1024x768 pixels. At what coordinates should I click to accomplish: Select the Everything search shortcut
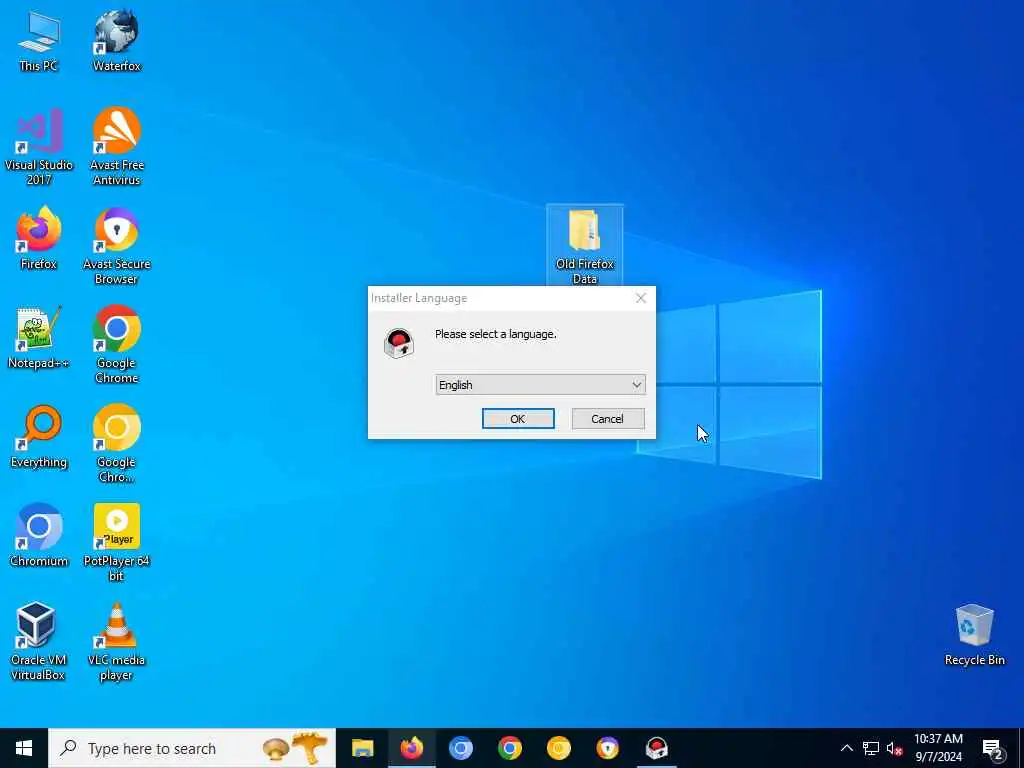coord(39,437)
